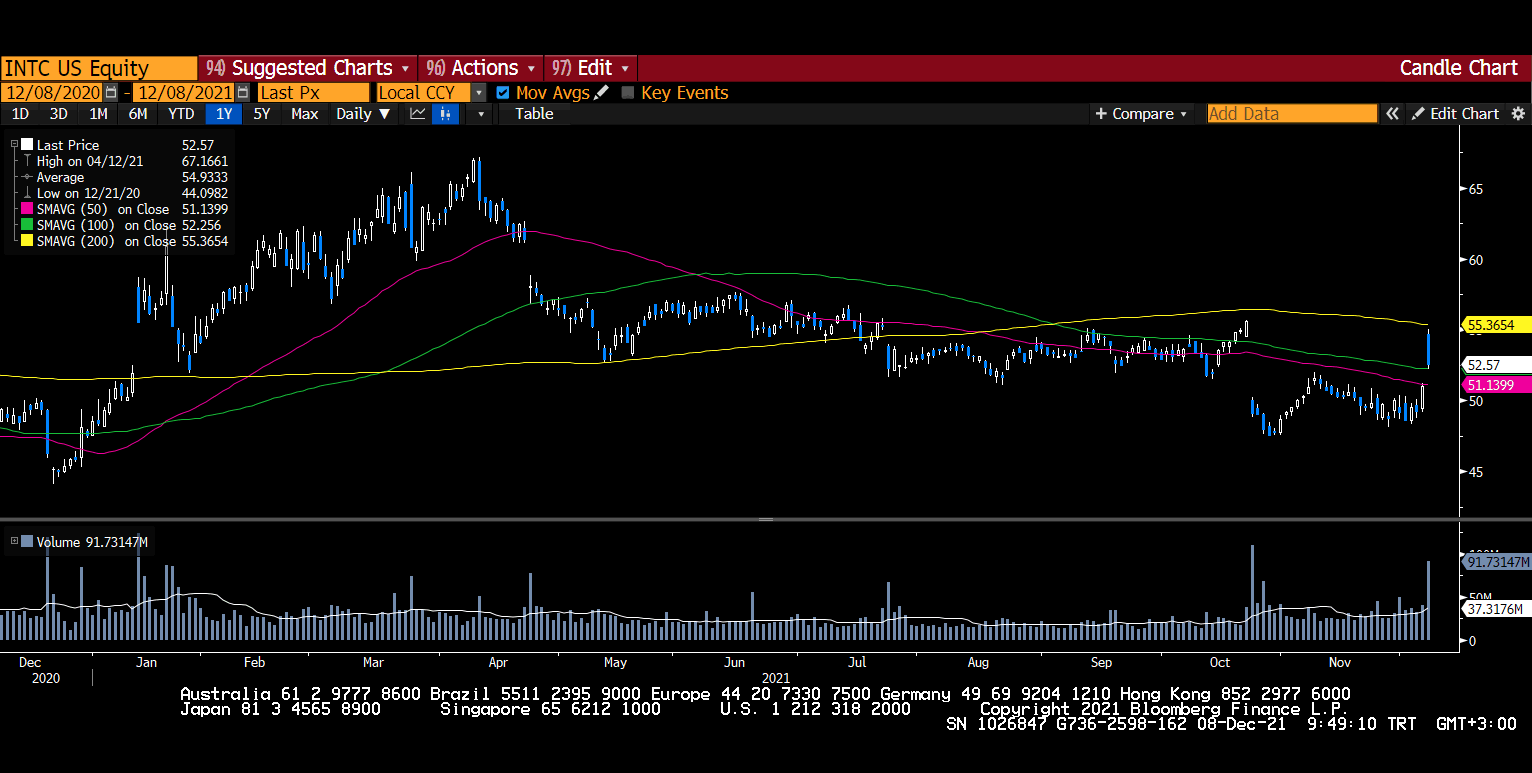Click the Table view button
The width and height of the screenshot is (1532, 773).
pos(534,114)
